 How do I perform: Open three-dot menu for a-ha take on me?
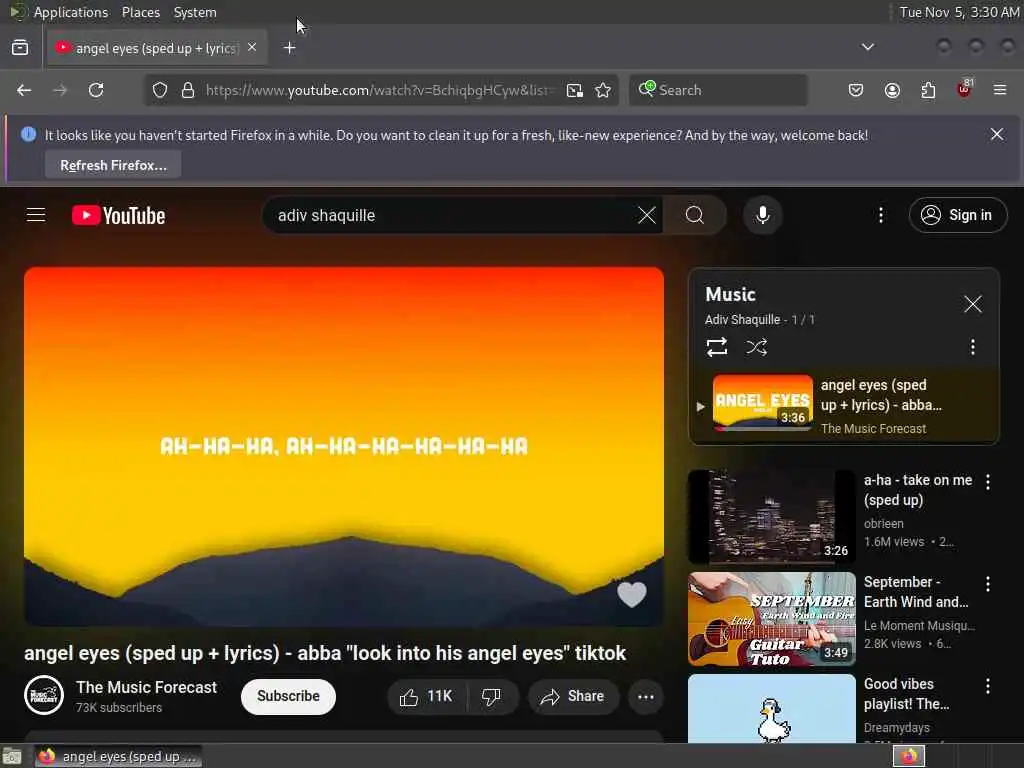(x=987, y=482)
